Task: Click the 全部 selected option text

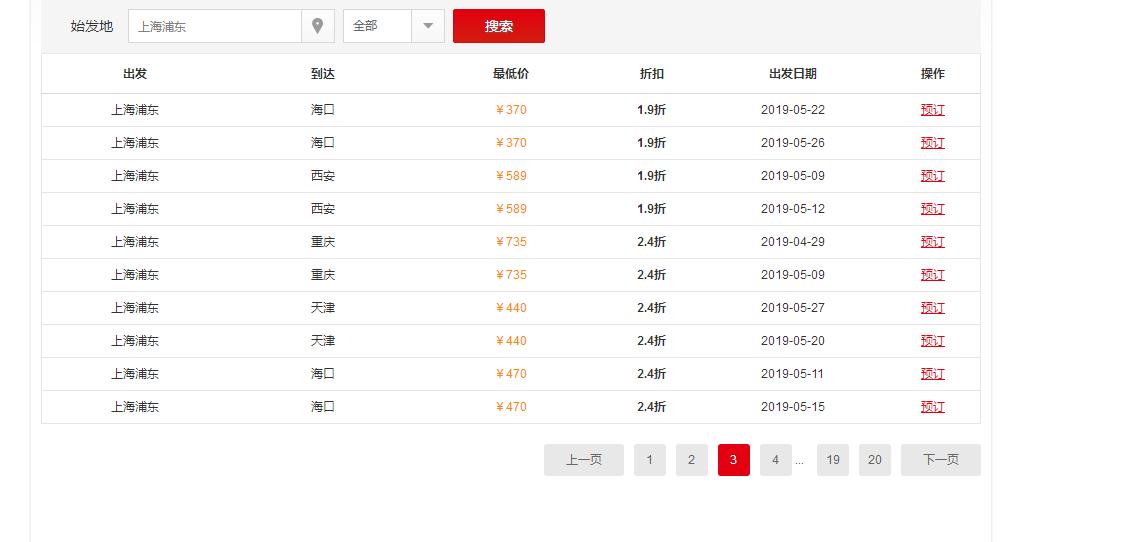Action: point(365,26)
